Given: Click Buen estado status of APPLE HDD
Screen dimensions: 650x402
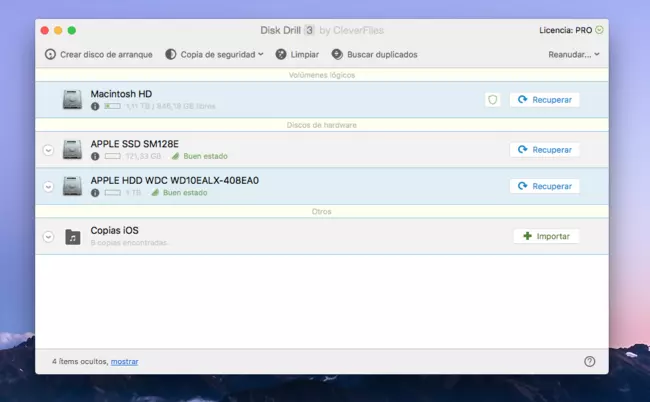Looking at the screenshot, I should 179,193.
